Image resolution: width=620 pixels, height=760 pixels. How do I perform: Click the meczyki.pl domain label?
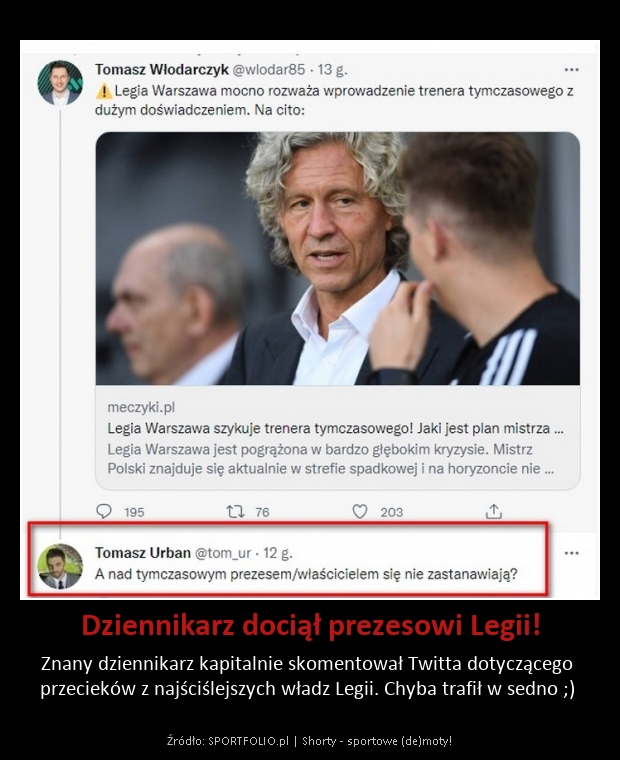[x=141, y=408]
